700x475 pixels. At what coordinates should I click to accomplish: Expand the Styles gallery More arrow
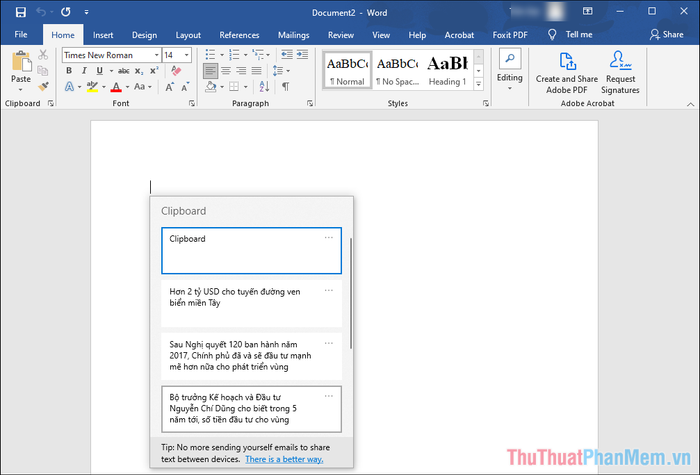click(x=479, y=83)
